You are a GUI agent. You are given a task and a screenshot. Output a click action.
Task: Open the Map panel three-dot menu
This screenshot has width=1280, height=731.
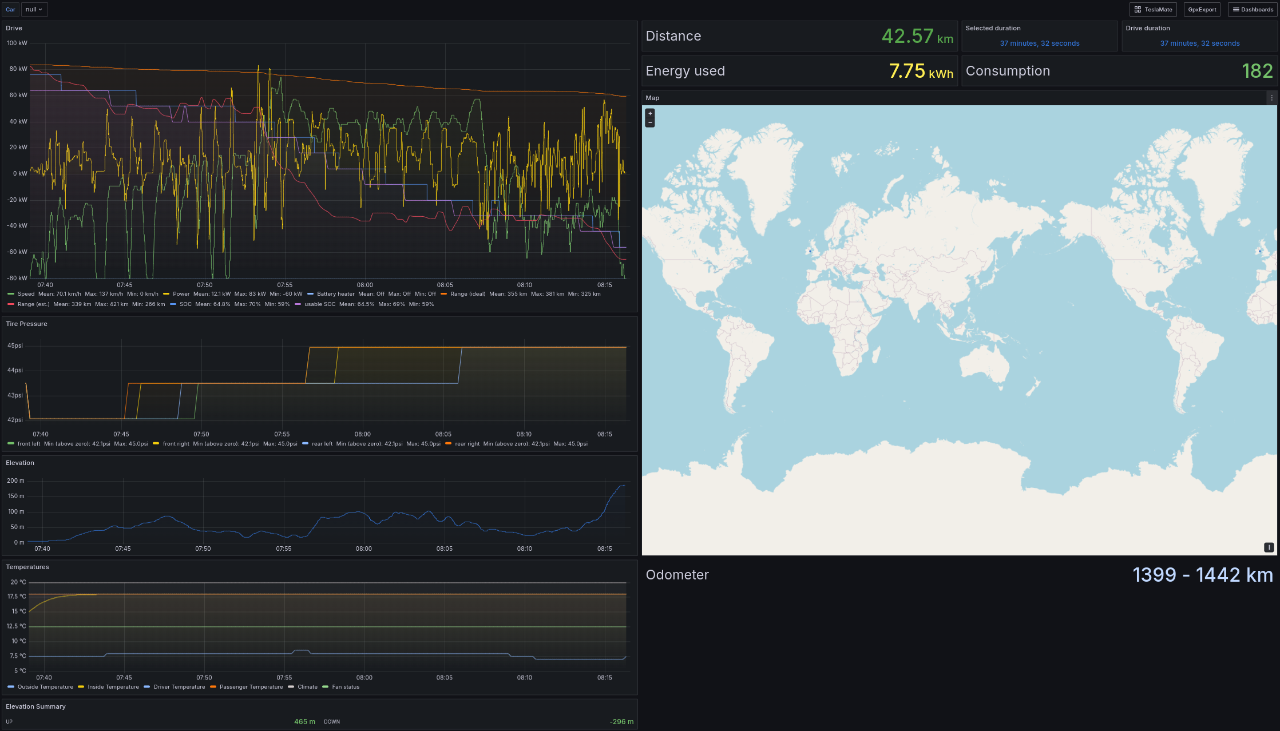coord(1271,98)
